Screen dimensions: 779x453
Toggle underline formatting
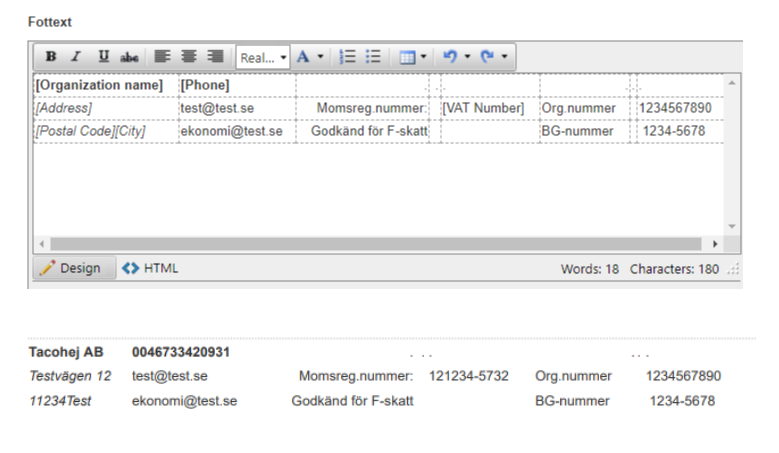click(103, 57)
